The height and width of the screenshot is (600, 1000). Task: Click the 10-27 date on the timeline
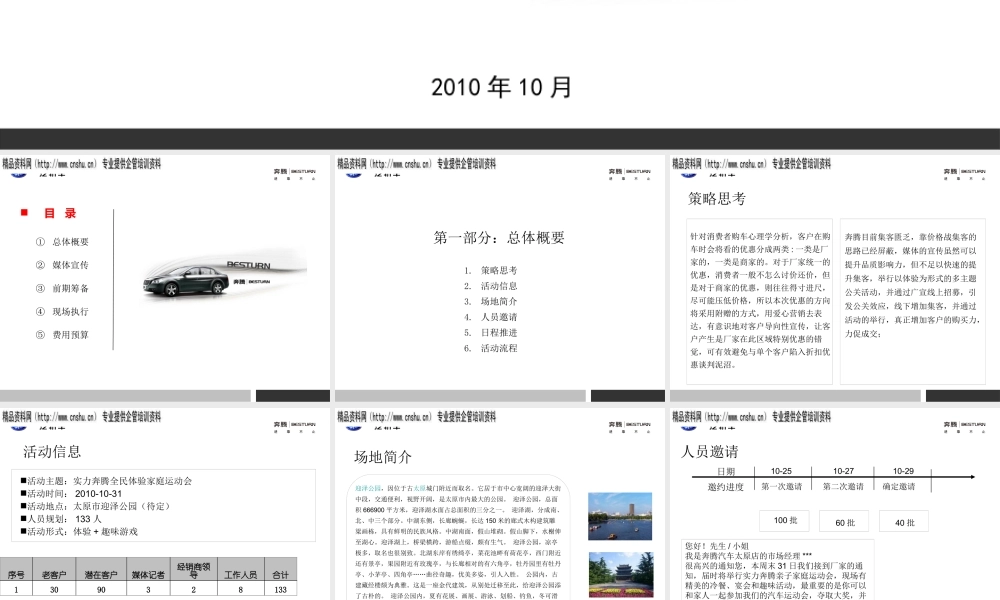point(843,471)
